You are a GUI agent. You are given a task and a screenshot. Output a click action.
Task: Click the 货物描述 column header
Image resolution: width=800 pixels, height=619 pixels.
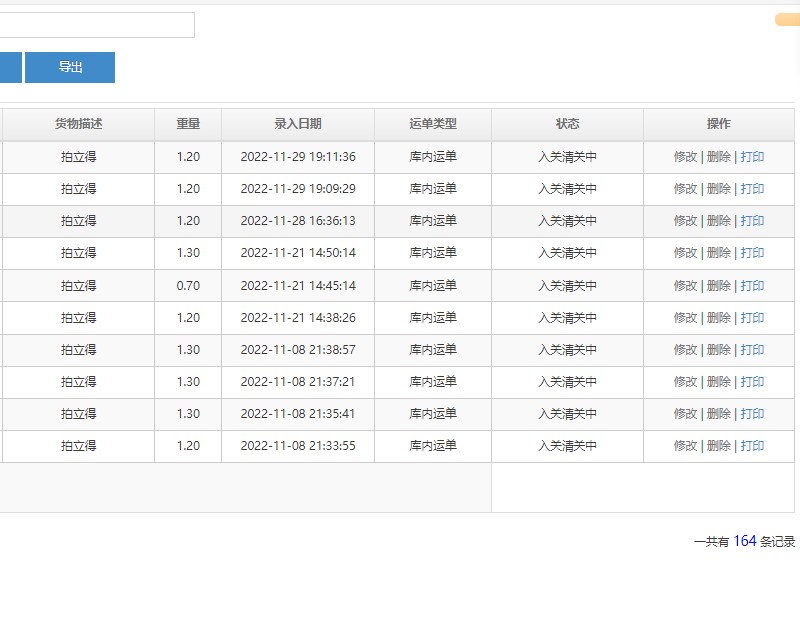(x=79, y=124)
